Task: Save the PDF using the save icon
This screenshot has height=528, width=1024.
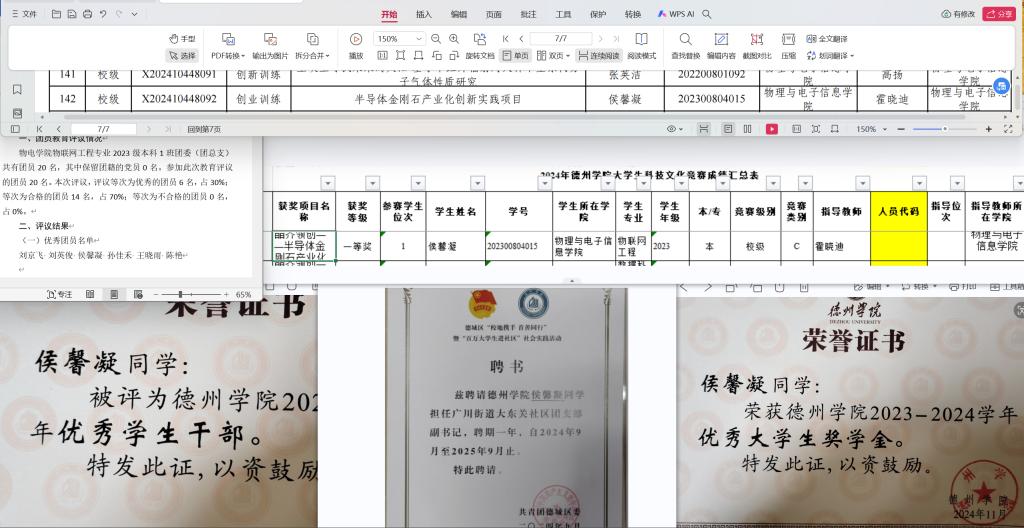Action: (x=72, y=14)
